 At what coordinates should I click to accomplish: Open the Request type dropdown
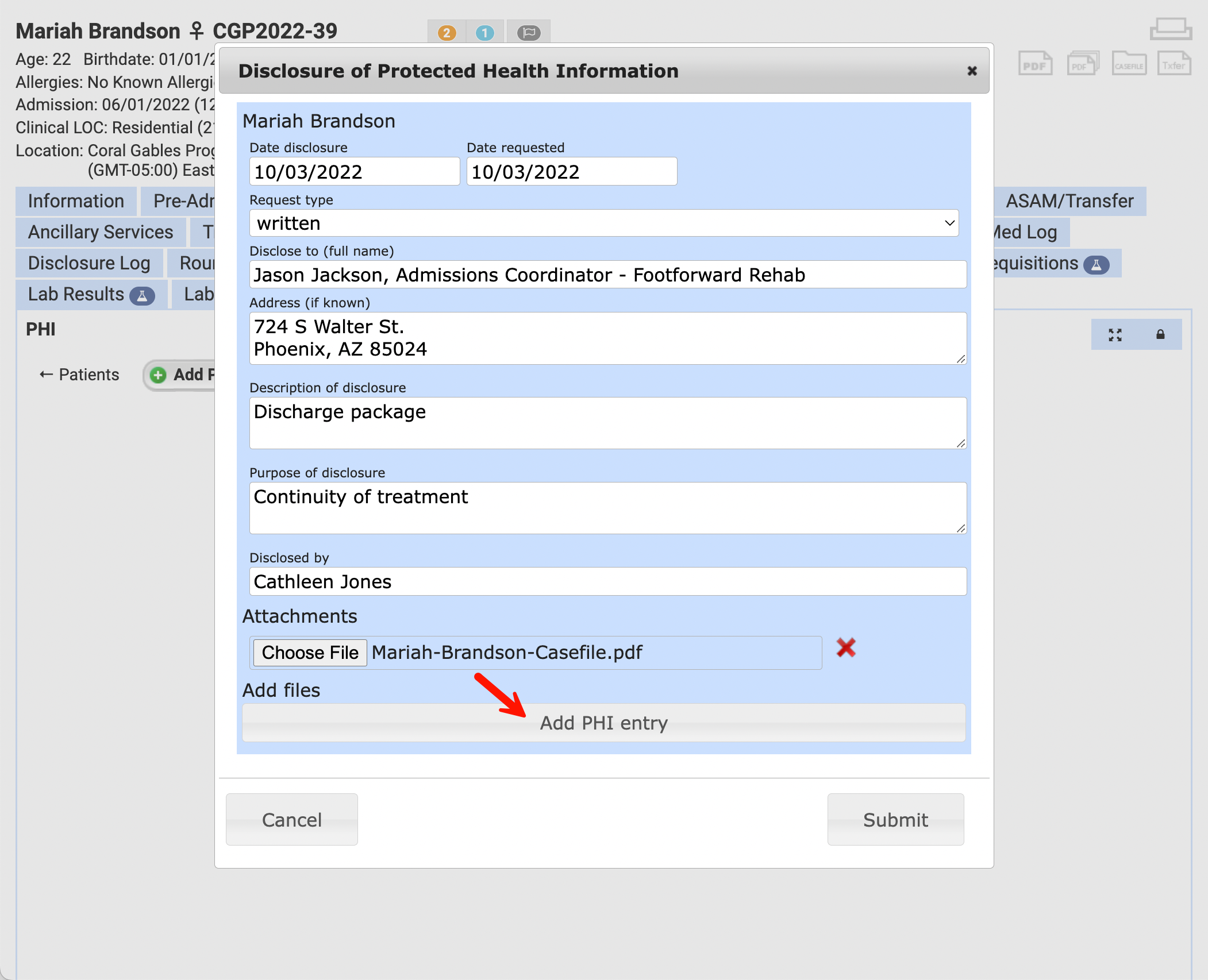[604, 223]
